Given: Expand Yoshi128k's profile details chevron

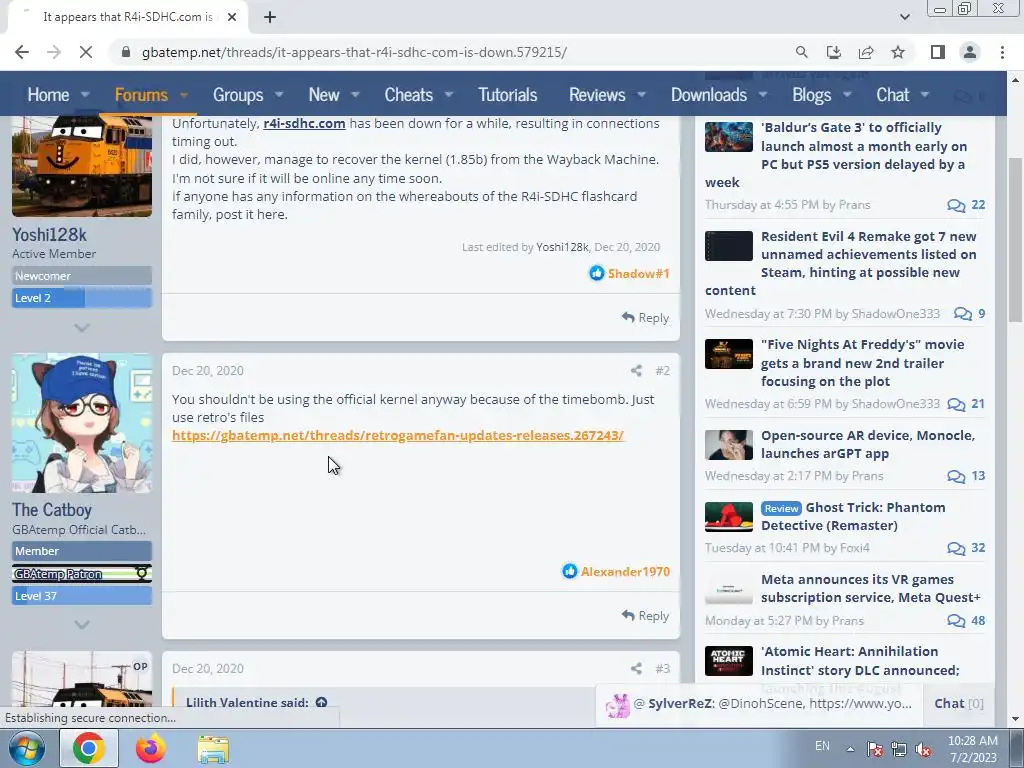Looking at the screenshot, I should point(82,327).
